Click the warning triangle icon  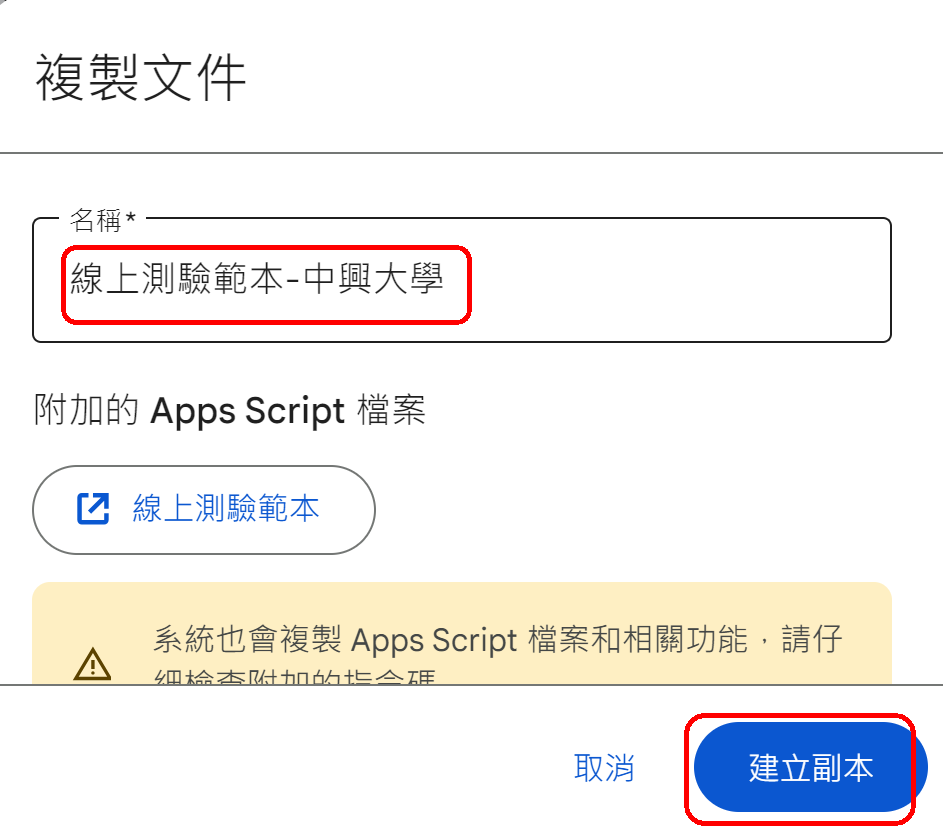(x=93, y=663)
